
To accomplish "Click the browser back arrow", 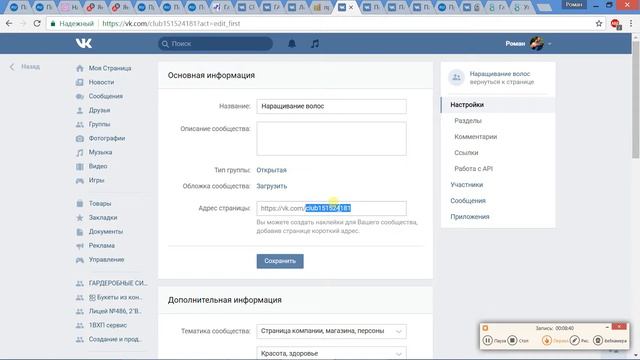I will tap(9, 24).
